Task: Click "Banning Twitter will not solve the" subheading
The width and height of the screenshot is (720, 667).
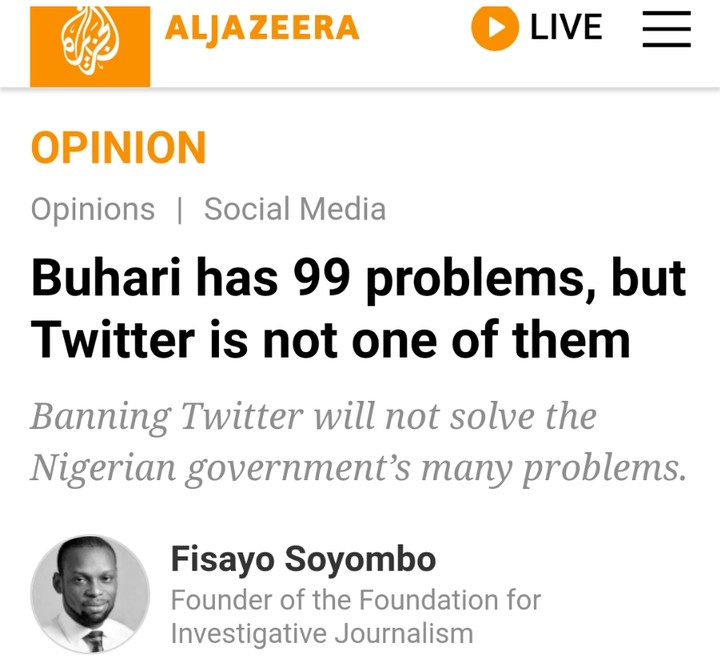Action: pos(313,415)
